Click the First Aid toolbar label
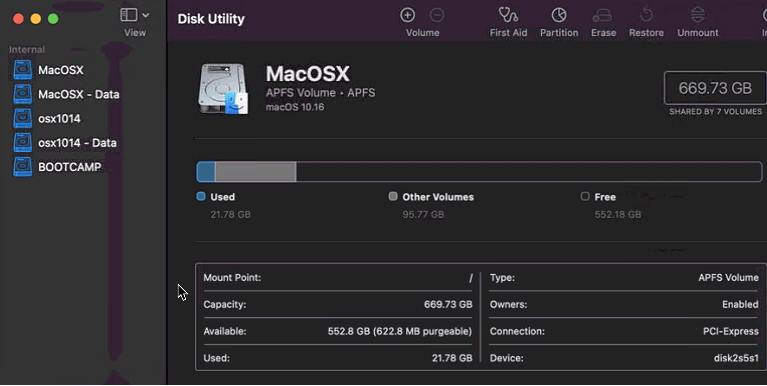Image resolution: width=767 pixels, height=386 pixels. [x=508, y=33]
